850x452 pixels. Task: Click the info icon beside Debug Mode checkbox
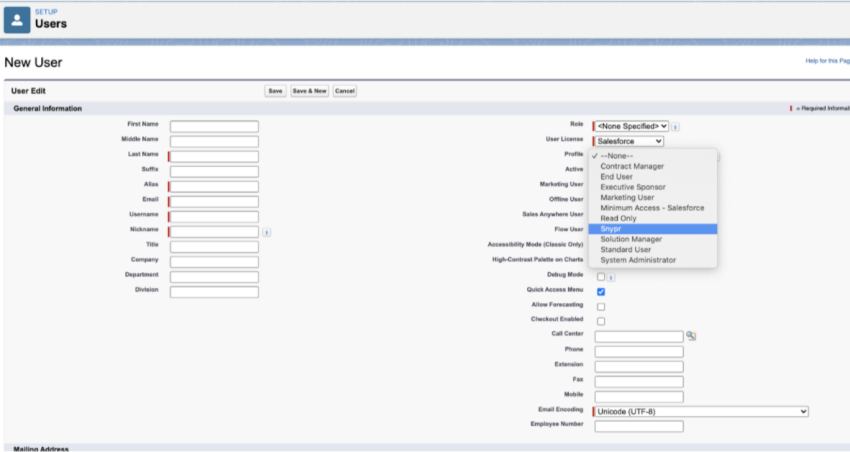pyautogui.click(x=611, y=277)
